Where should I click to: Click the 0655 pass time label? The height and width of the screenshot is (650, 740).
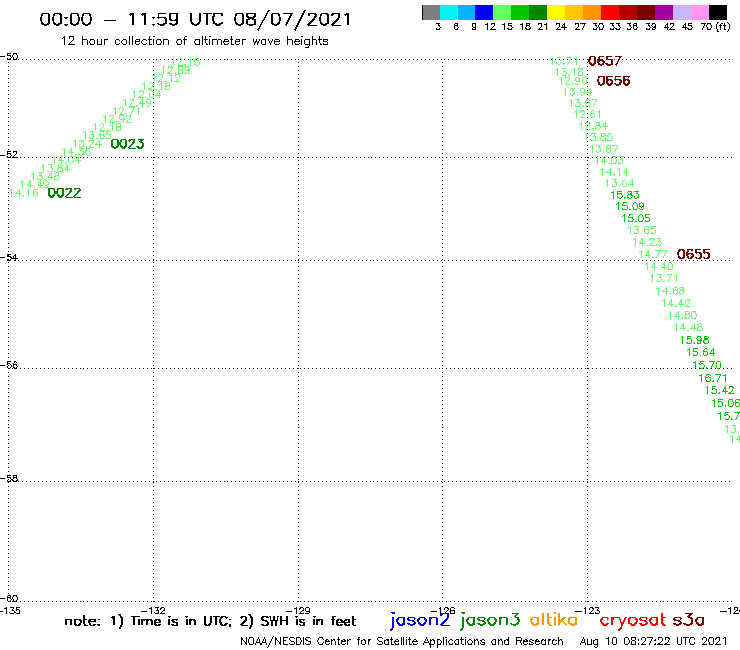(693, 254)
